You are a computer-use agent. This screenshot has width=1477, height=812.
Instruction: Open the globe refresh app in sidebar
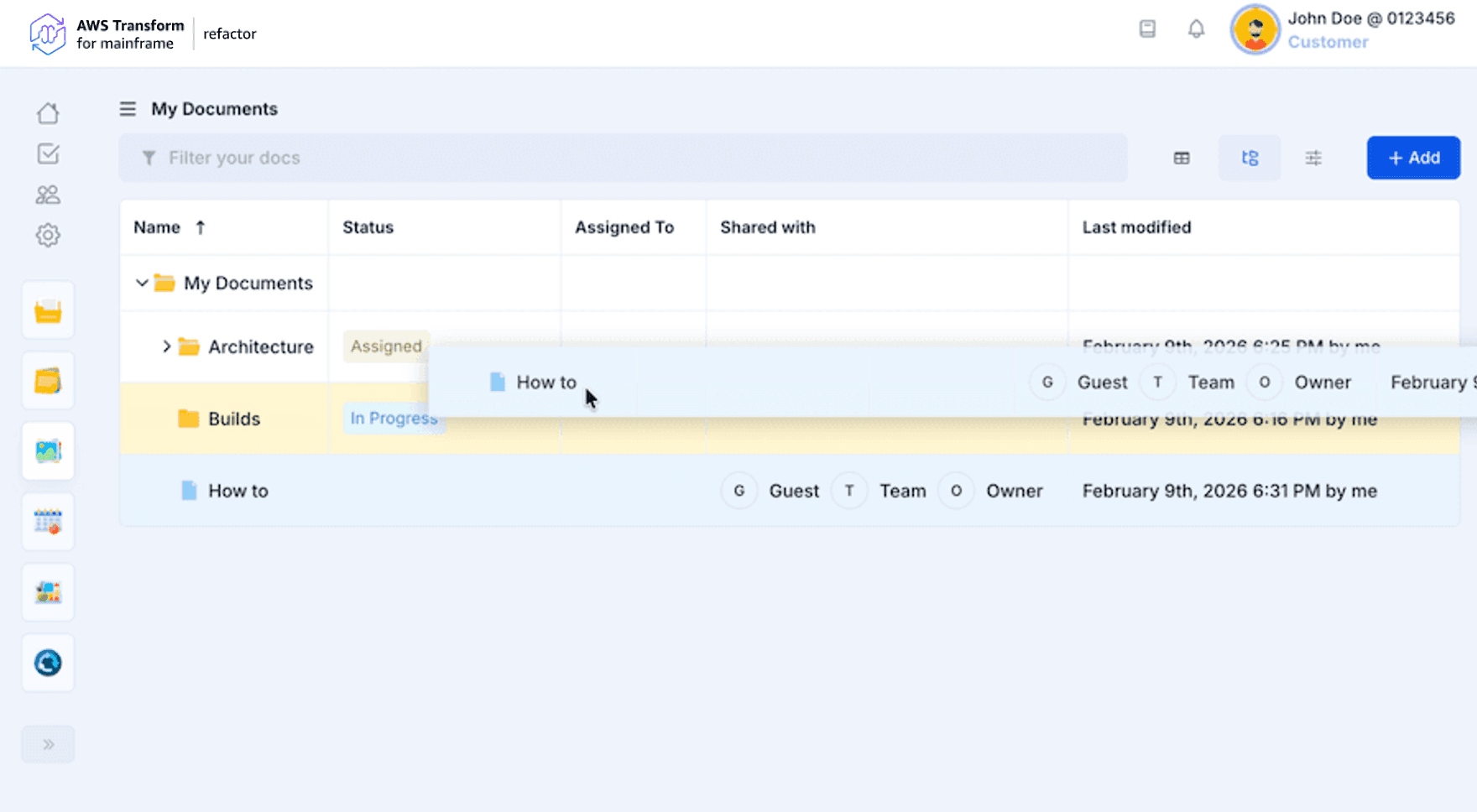tap(48, 663)
